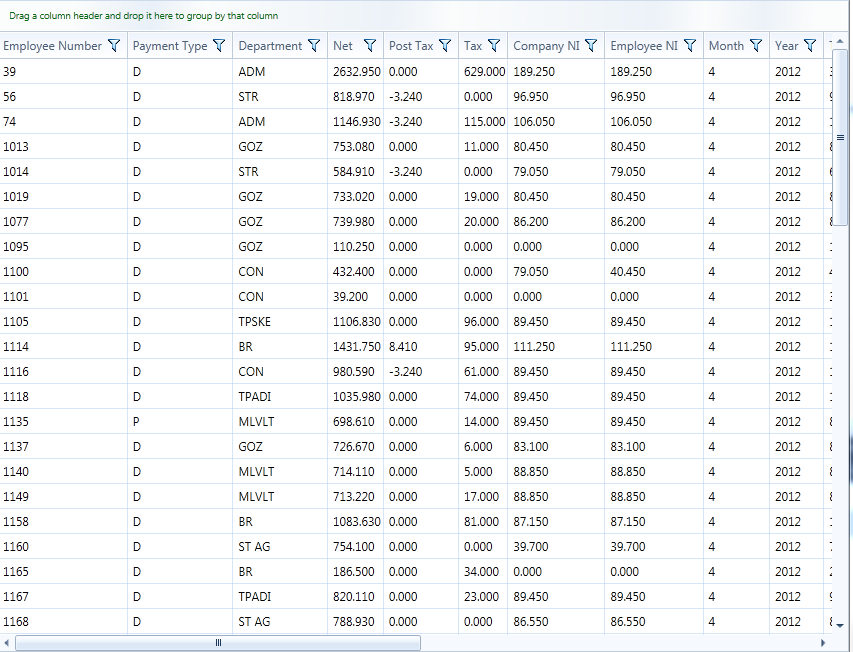Image resolution: width=853 pixels, height=652 pixels.
Task: Open filter for Employee NI column
Action: click(690, 46)
